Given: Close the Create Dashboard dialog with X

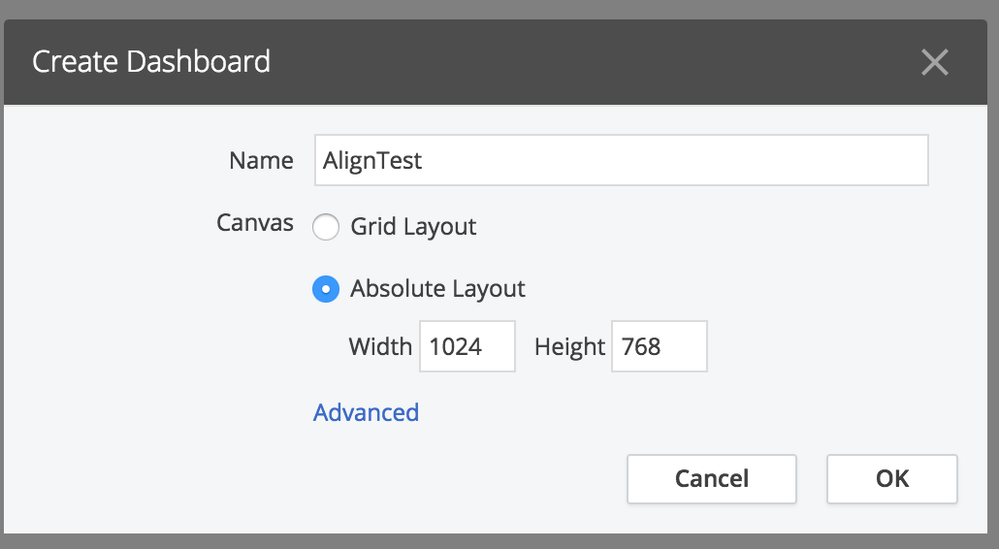Looking at the screenshot, I should point(934,63).
